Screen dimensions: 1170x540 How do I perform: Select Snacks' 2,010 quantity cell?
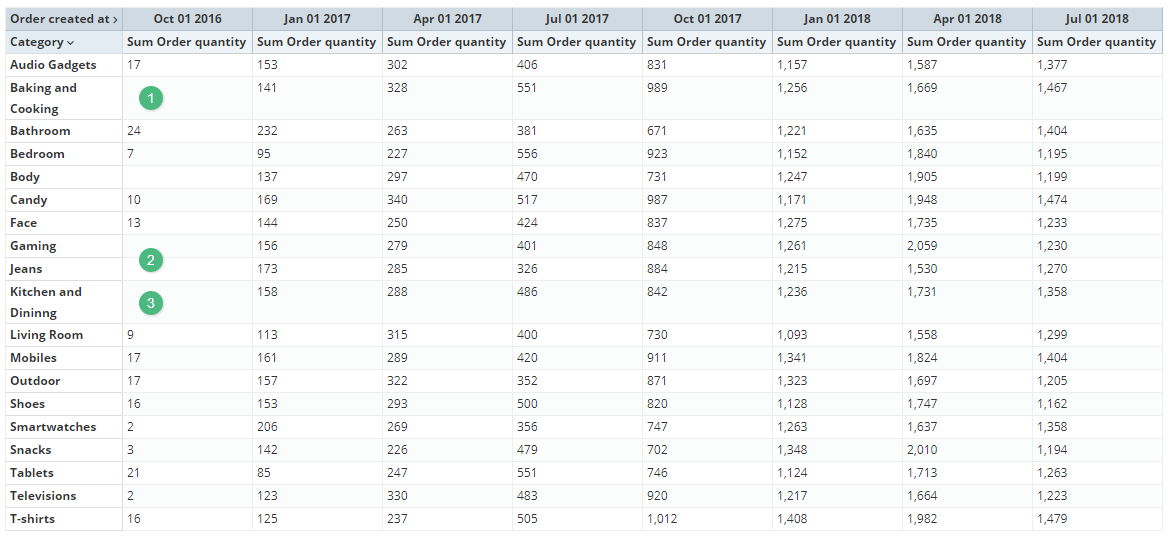point(923,450)
